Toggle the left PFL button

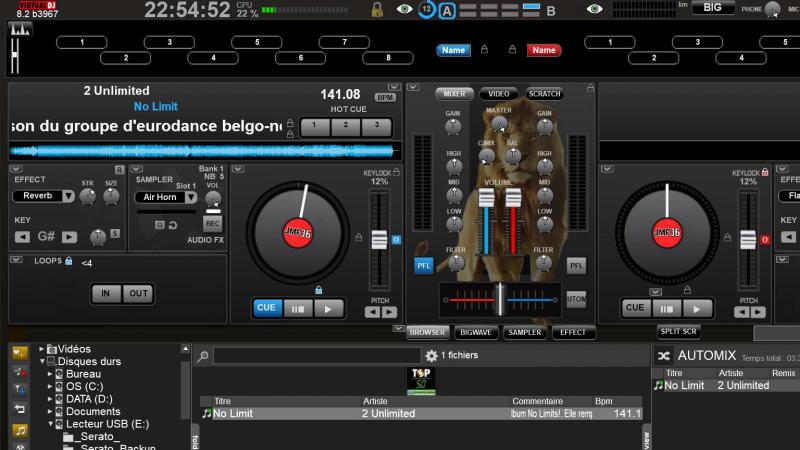[x=423, y=265]
